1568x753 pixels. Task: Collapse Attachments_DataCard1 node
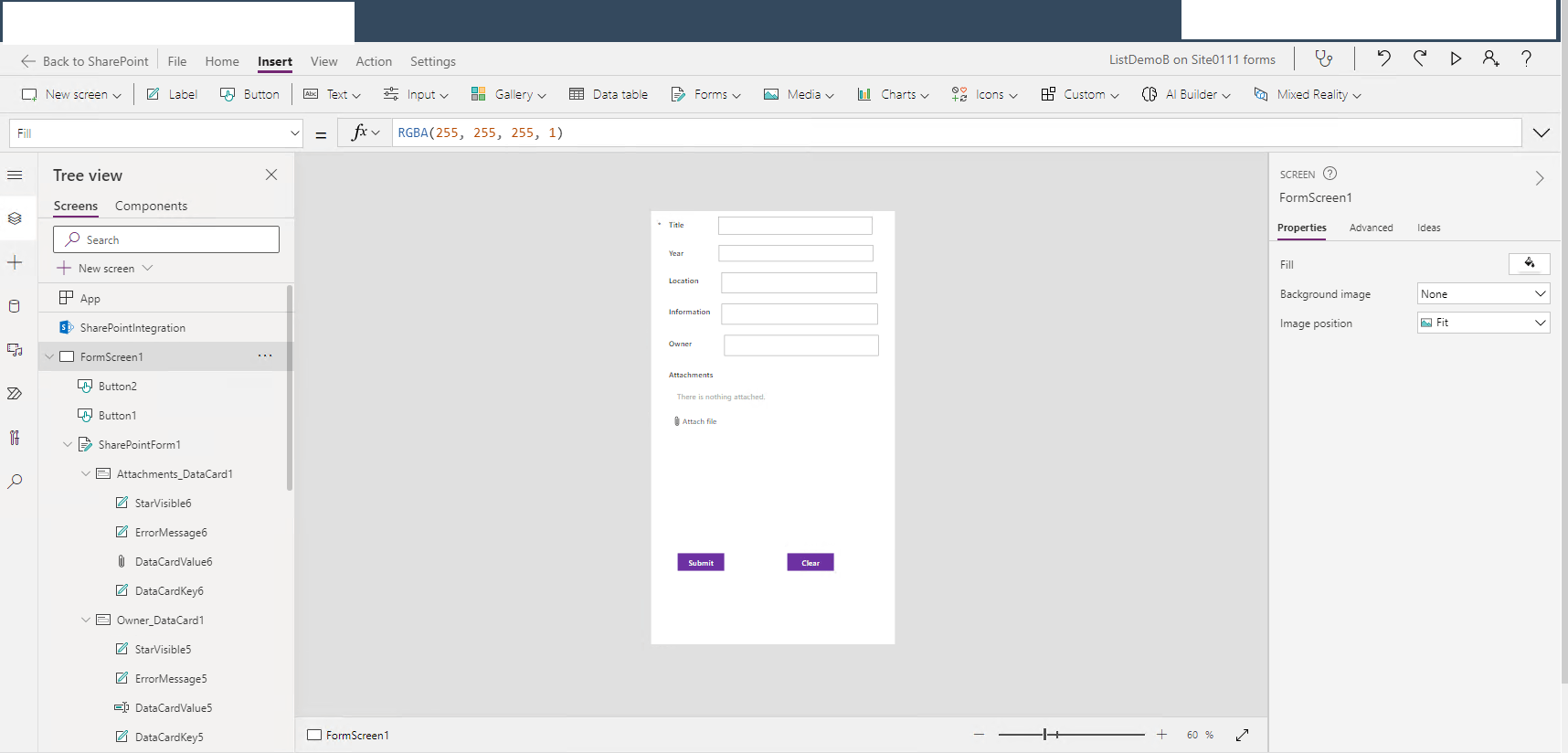(x=86, y=473)
